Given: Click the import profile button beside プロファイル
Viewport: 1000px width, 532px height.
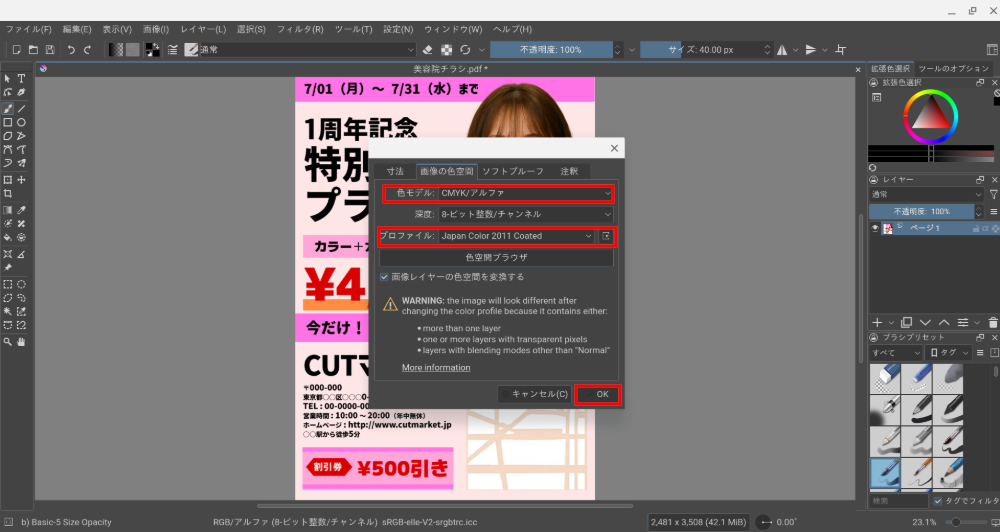Looking at the screenshot, I should pyautogui.click(x=606, y=236).
